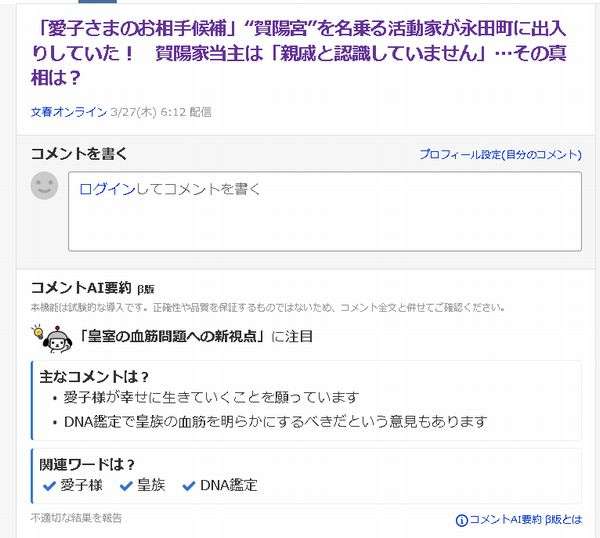Click the lightbulb idea icon
The width and height of the screenshot is (600, 538).
(38, 331)
